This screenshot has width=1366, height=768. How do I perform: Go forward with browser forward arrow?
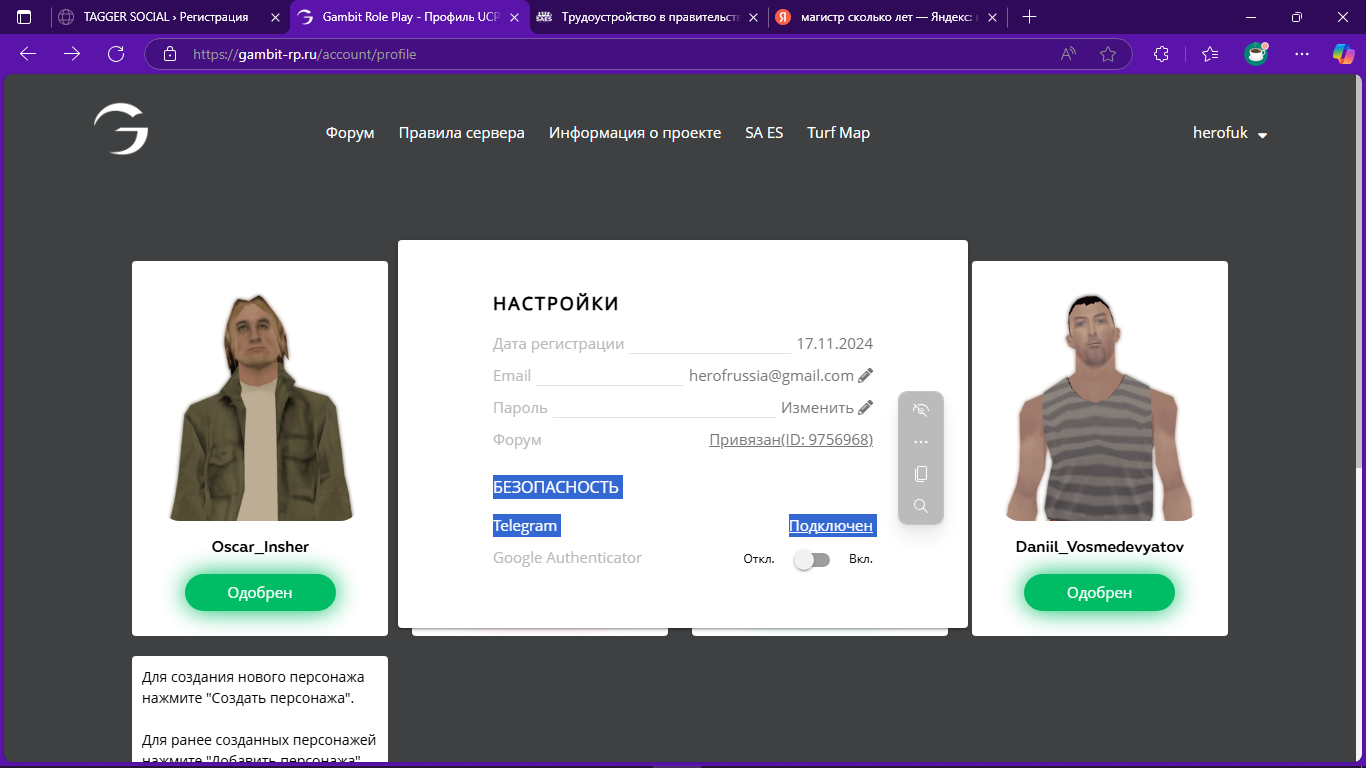[x=72, y=54]
